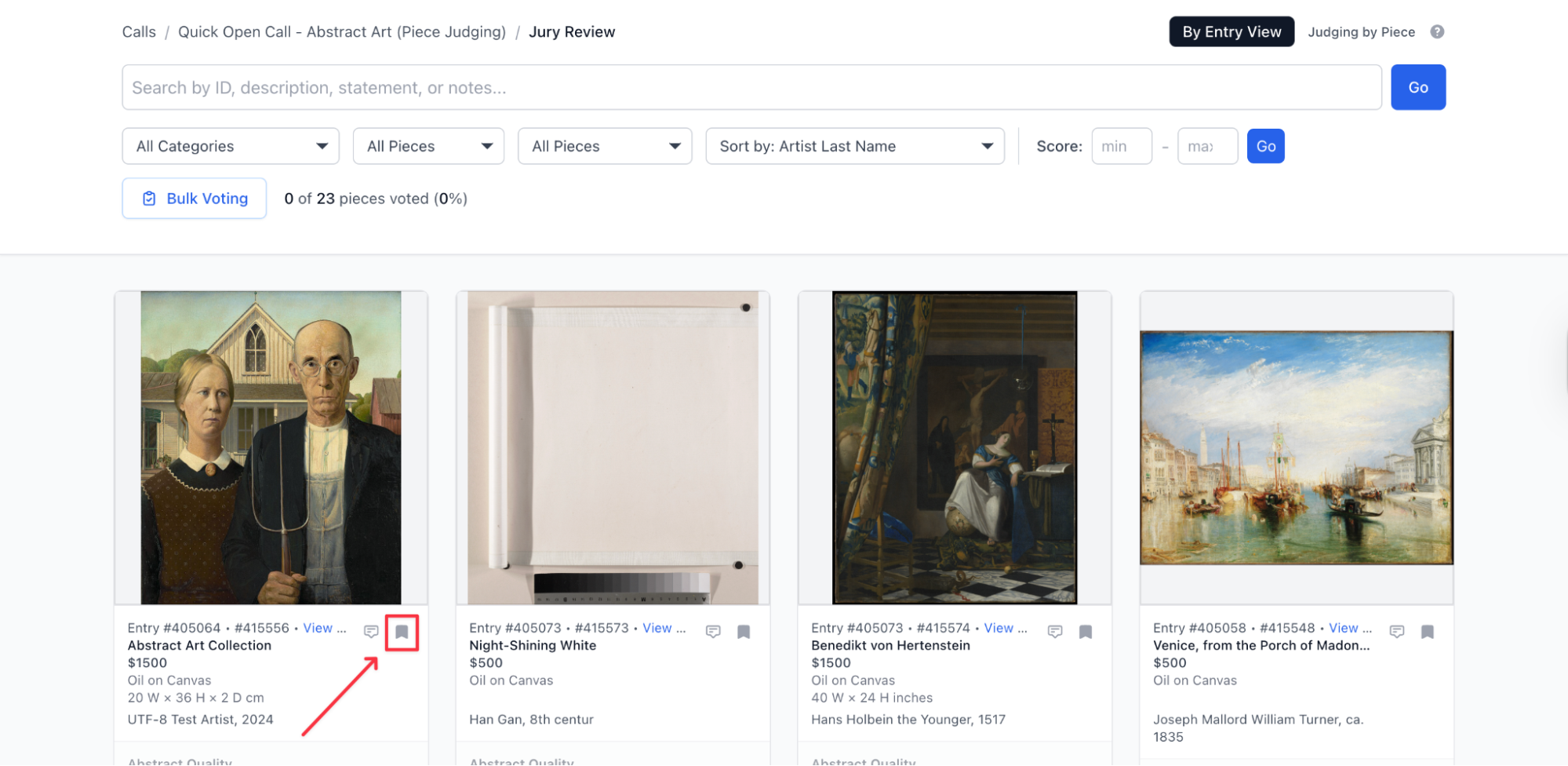1568x766 pixels.
Task: Click '20 W × 36 H × 2 D cm' dimensions
Action: point(196,698)
